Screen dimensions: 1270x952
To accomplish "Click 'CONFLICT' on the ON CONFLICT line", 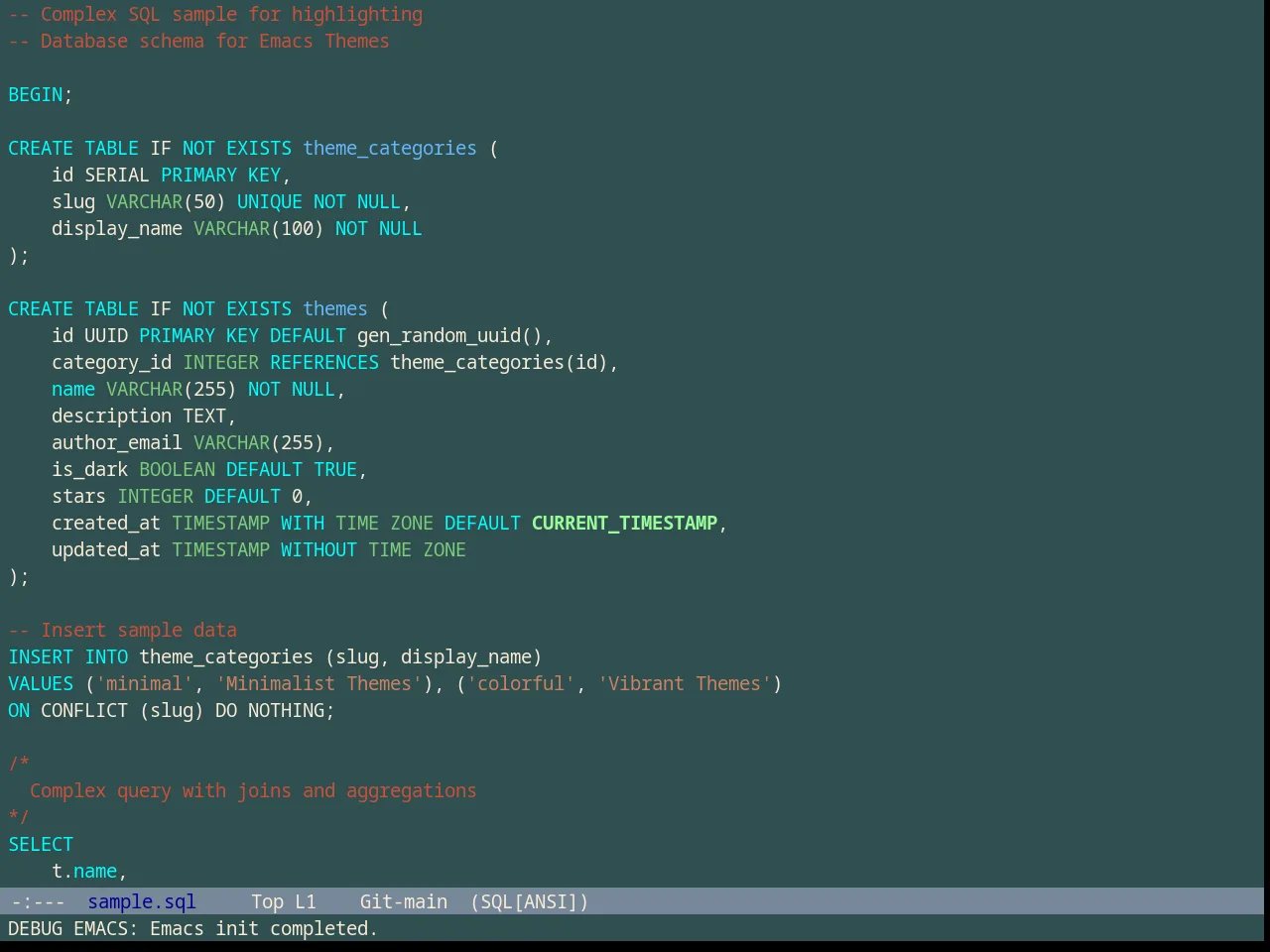I will tap(84, 710).
